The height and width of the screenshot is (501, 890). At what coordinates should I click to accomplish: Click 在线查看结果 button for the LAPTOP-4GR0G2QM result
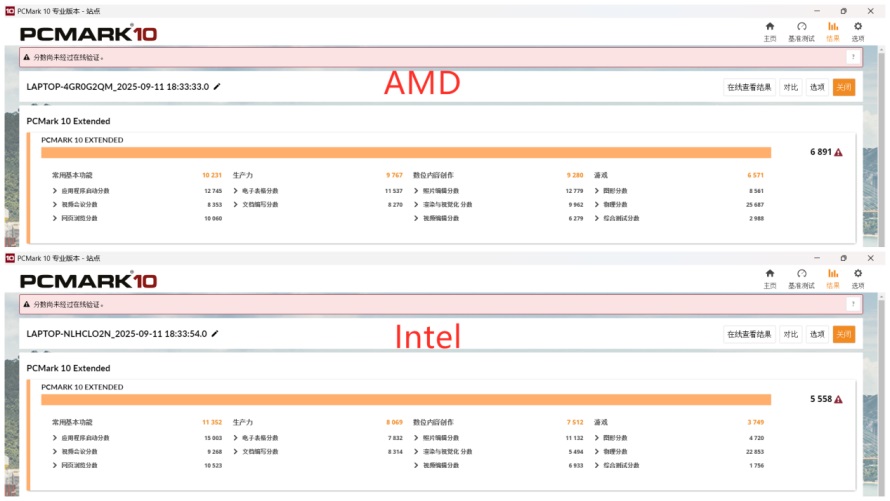749,87
